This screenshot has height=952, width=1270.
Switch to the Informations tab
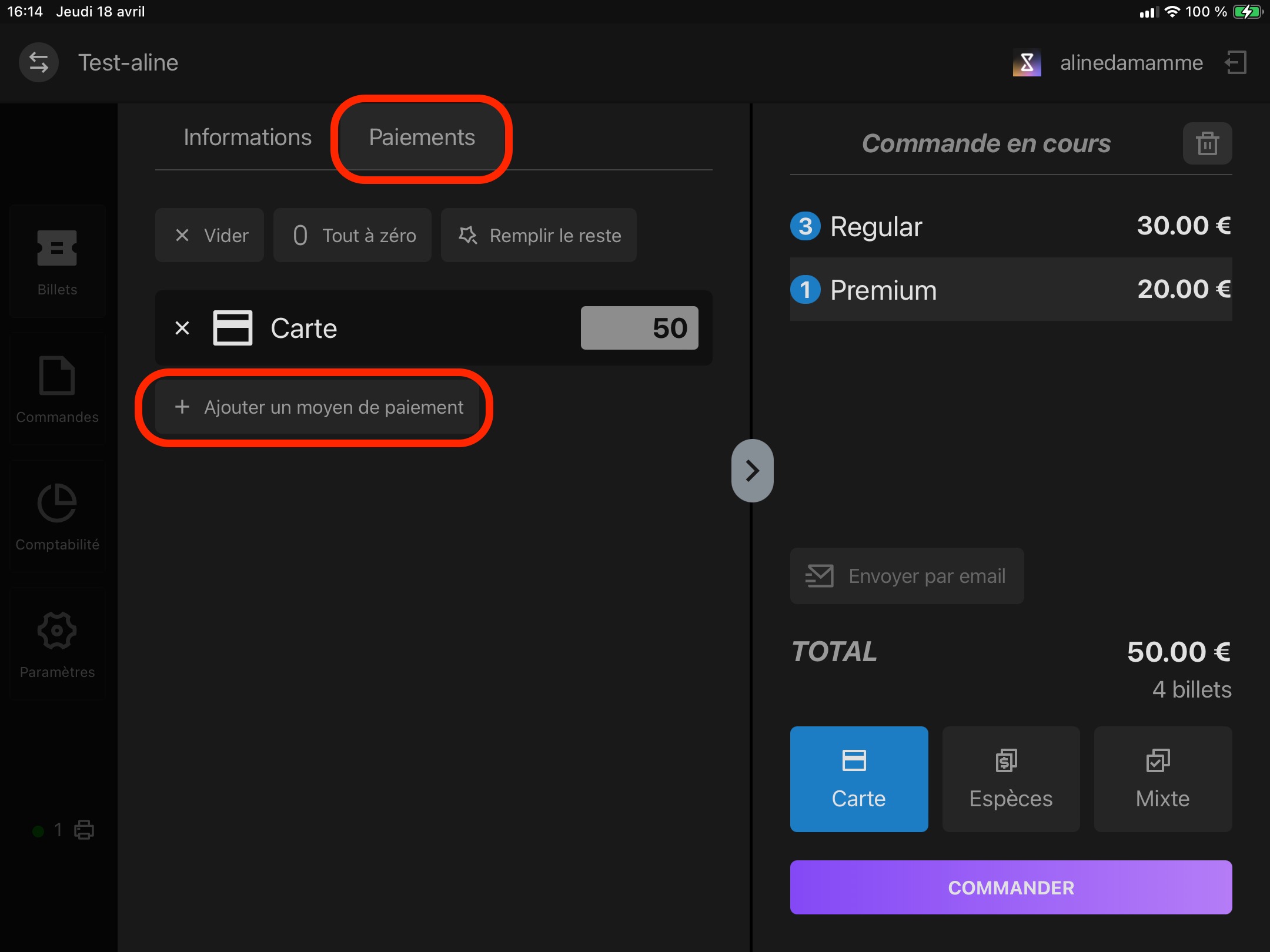[248, 137]
